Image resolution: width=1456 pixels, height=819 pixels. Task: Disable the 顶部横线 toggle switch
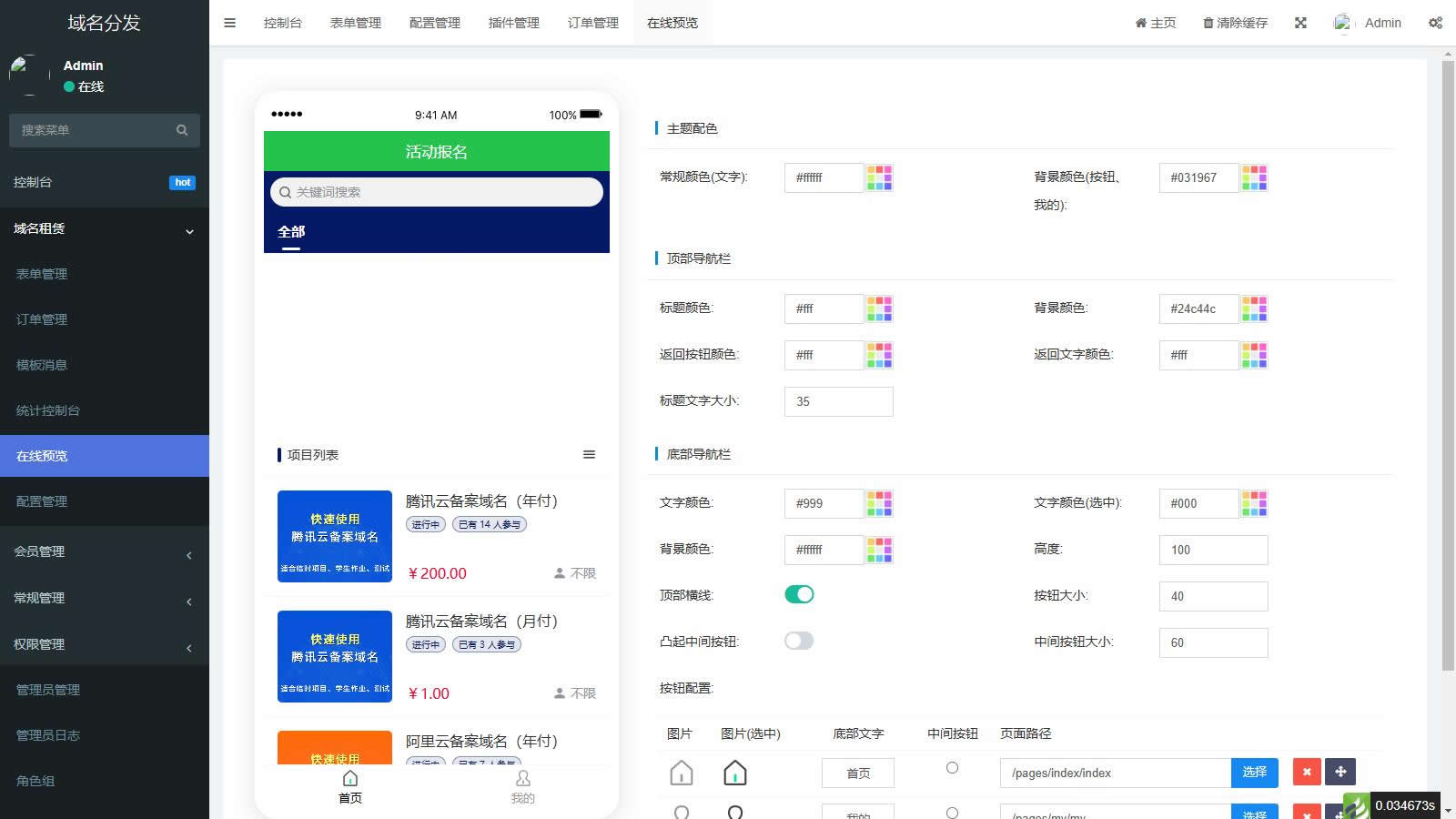[799, 594]
